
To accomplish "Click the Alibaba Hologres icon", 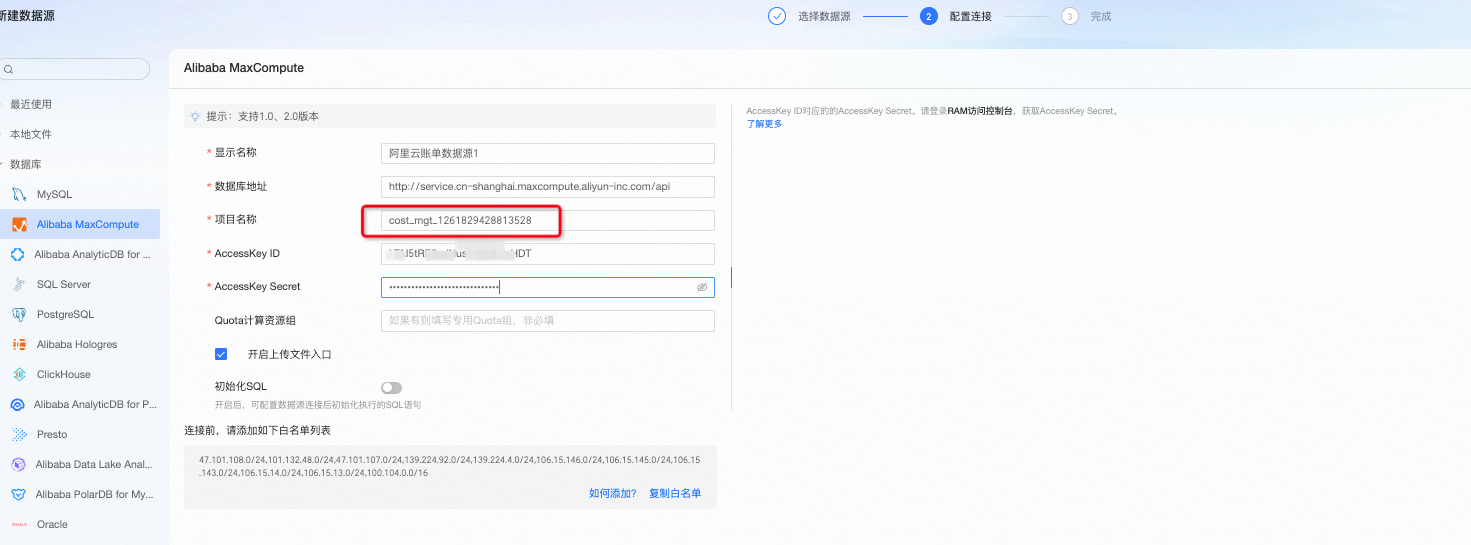I will [x=18, y=344].
